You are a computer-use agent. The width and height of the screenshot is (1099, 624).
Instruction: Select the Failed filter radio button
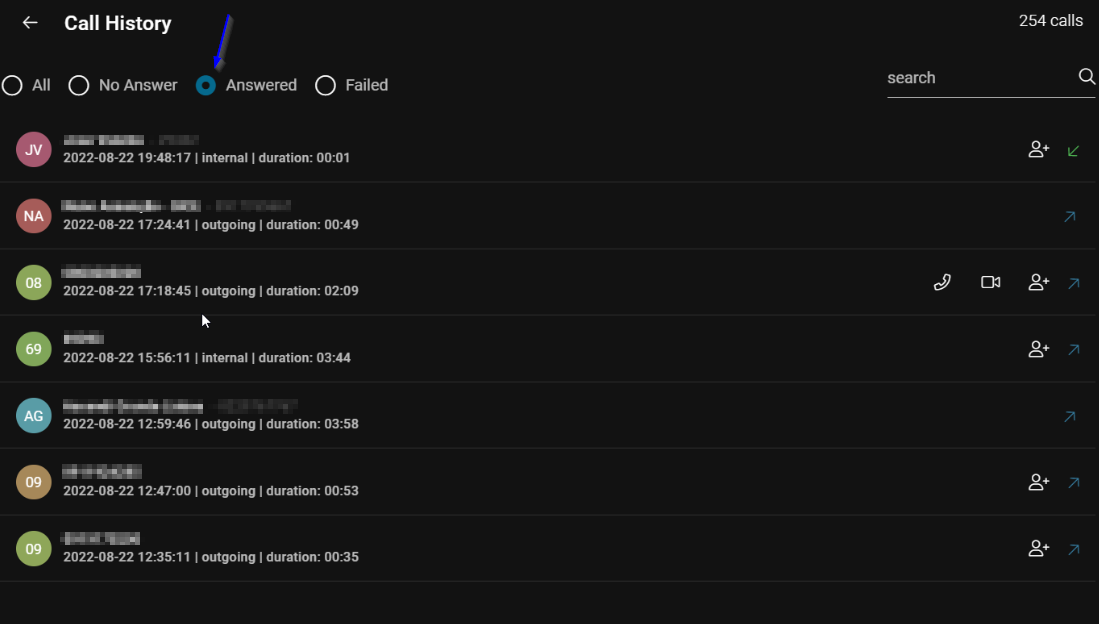pyautogui.click(x=325, y=86)
